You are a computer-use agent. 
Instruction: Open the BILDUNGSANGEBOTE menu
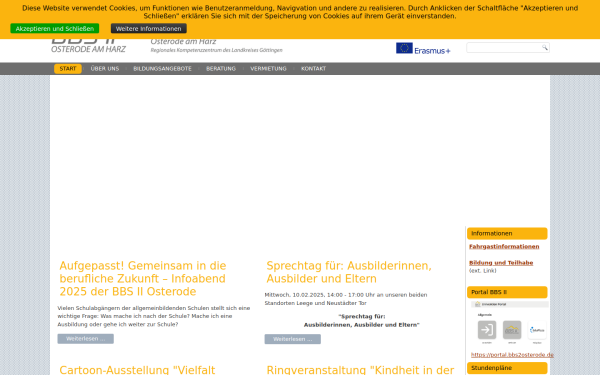click(162, 68)
